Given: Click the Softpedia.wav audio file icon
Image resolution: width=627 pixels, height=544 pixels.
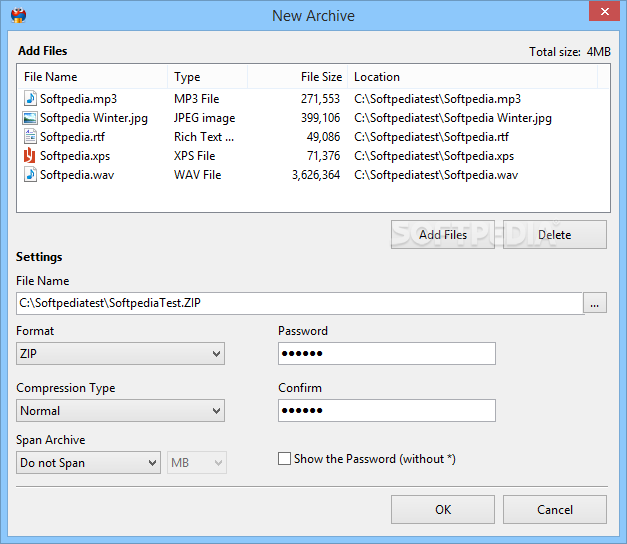Looking at the screenshot, I should click(30, 174).
